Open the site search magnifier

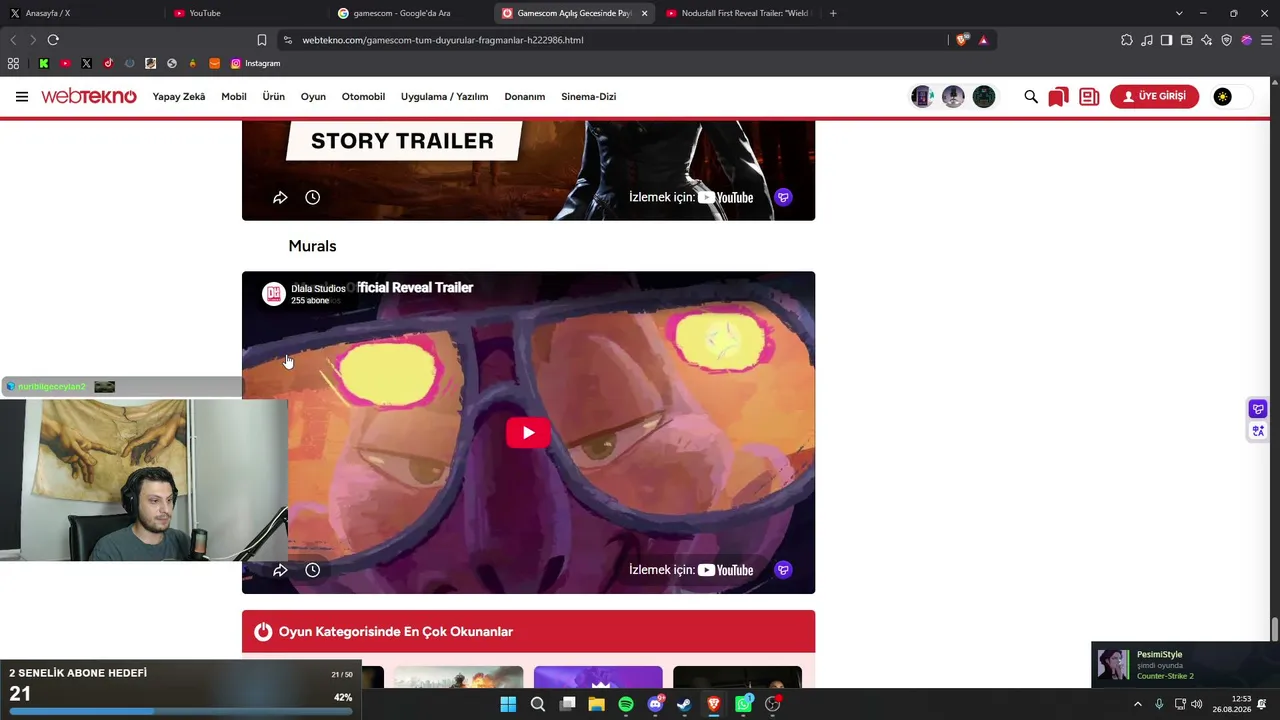pos(1031,97)
